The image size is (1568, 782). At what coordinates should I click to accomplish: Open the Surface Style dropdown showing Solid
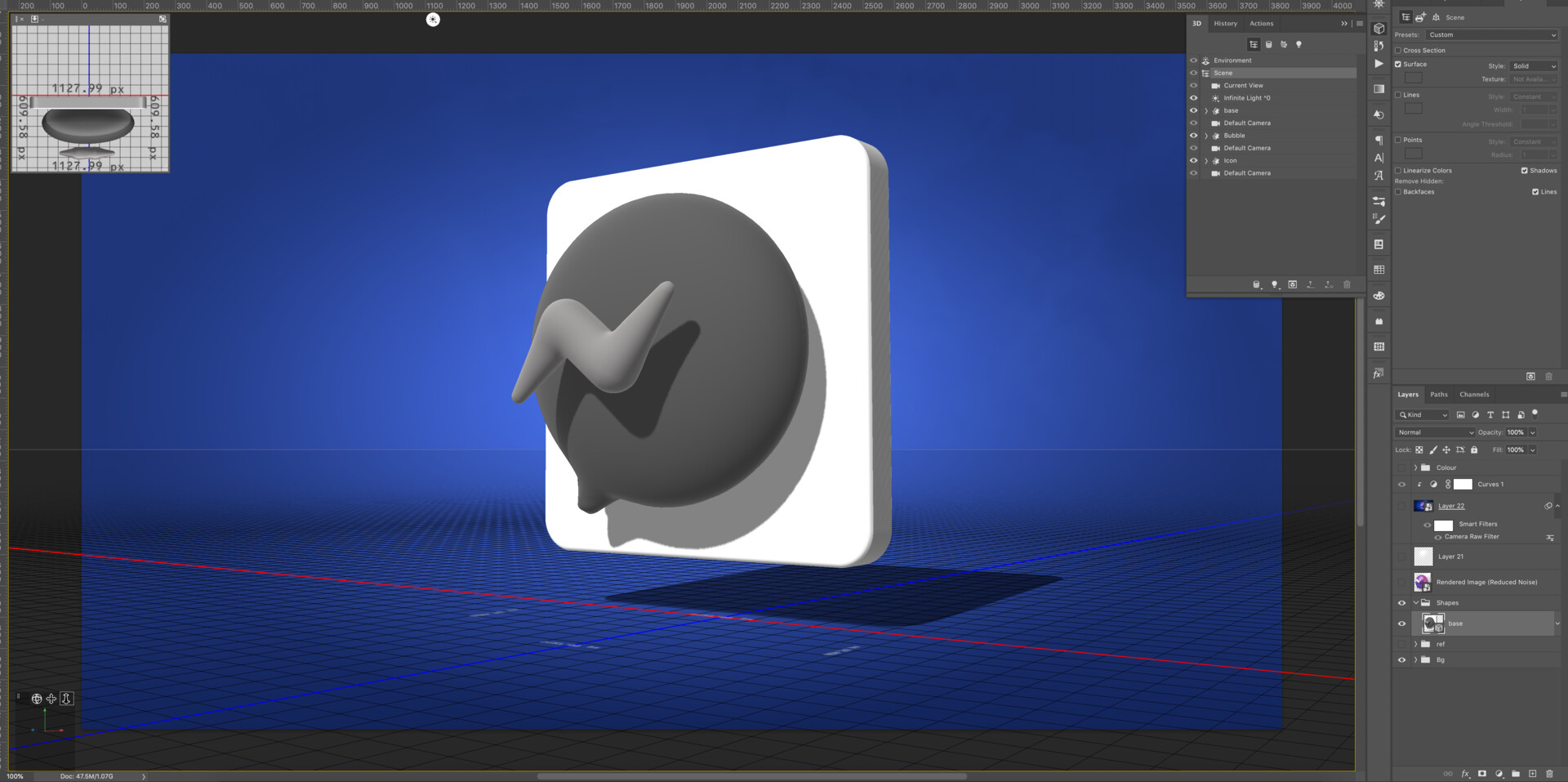click(x=1534, y=66)
